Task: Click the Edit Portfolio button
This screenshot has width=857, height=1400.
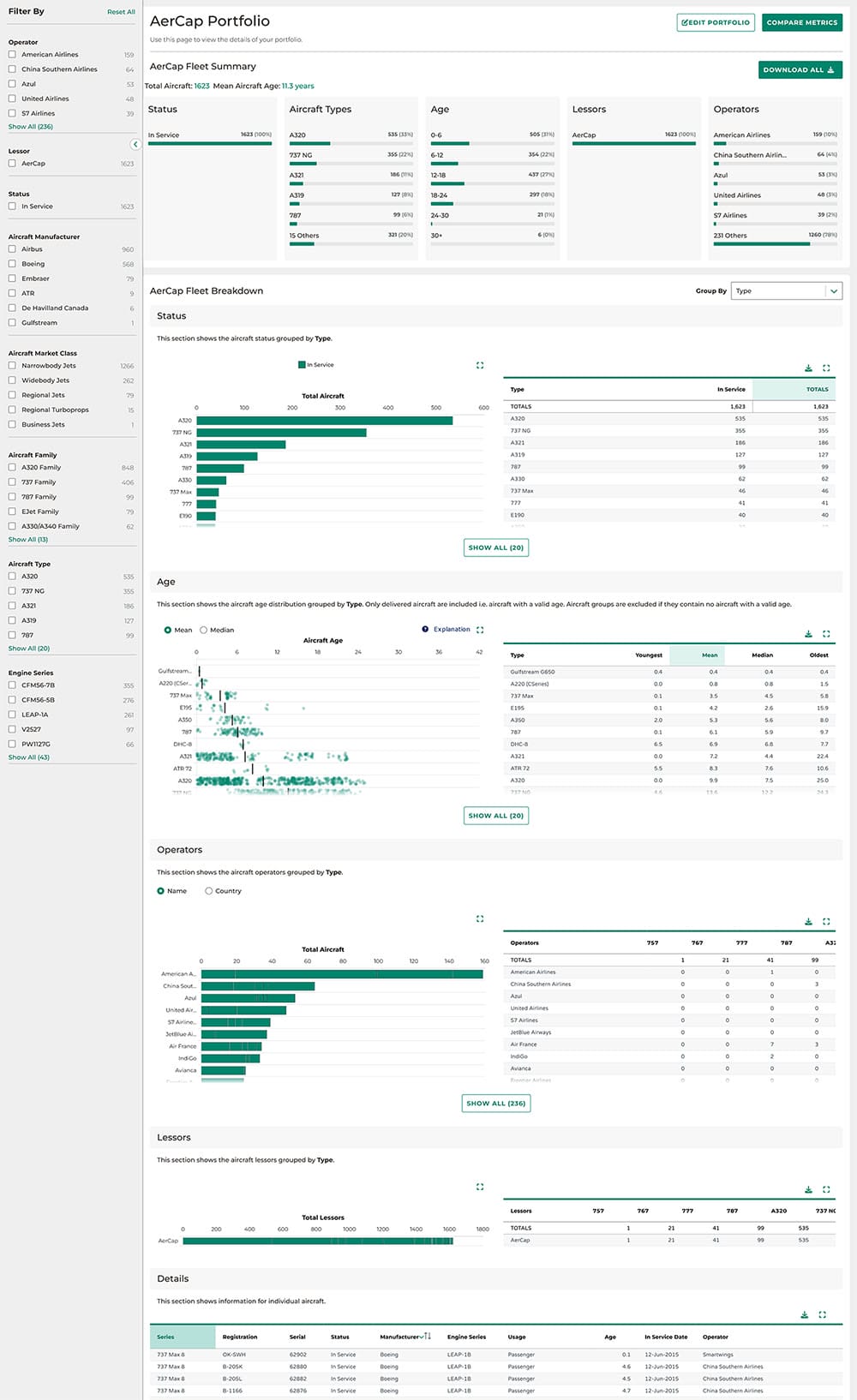Action: coord(716,22)
